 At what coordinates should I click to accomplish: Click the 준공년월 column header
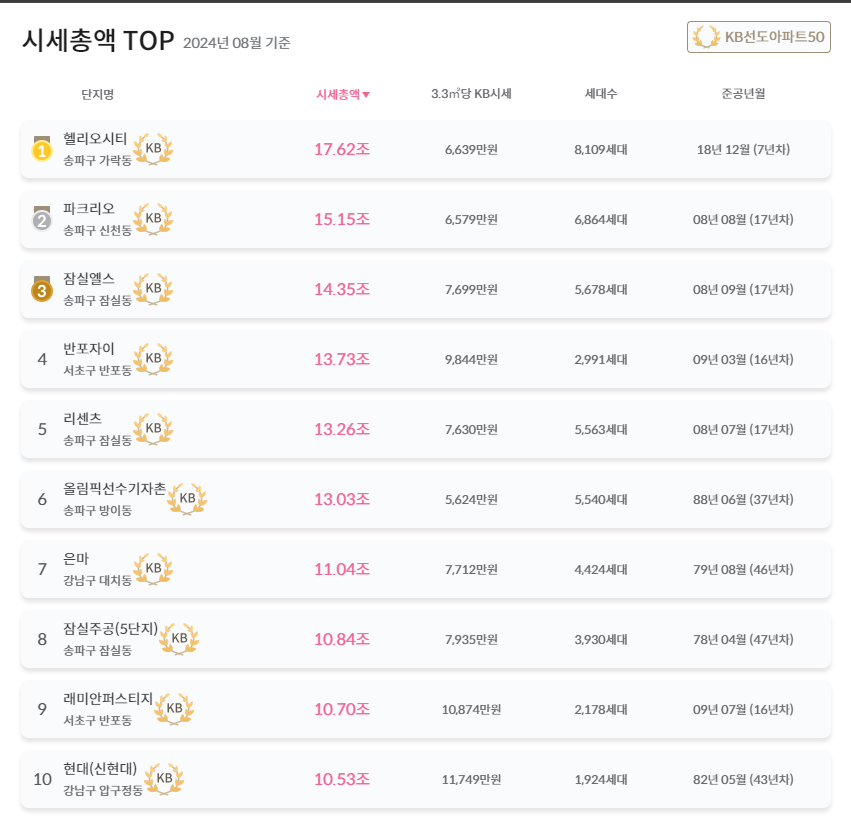743,94
